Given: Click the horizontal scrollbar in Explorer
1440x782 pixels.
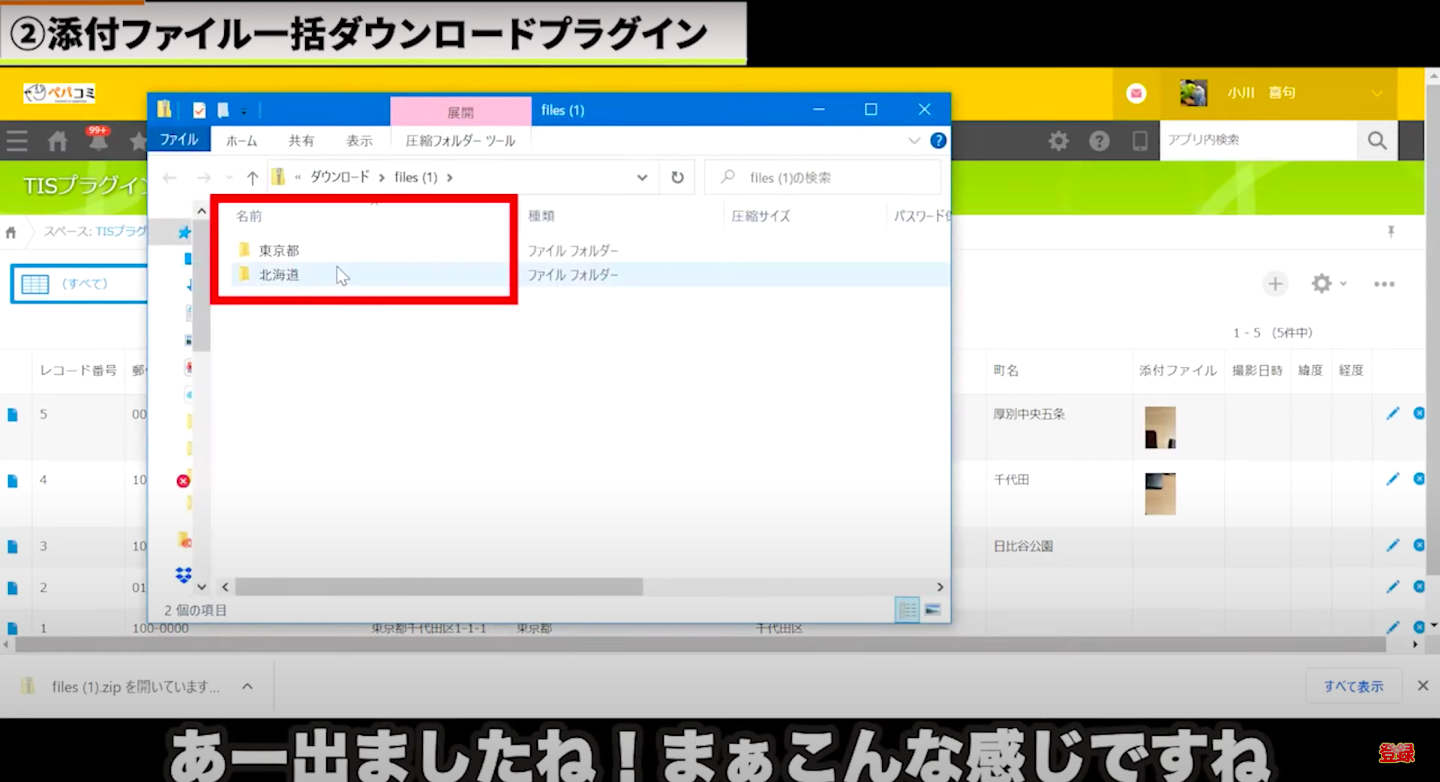Looking at the screenshot, I should click(x=438, y=587).
